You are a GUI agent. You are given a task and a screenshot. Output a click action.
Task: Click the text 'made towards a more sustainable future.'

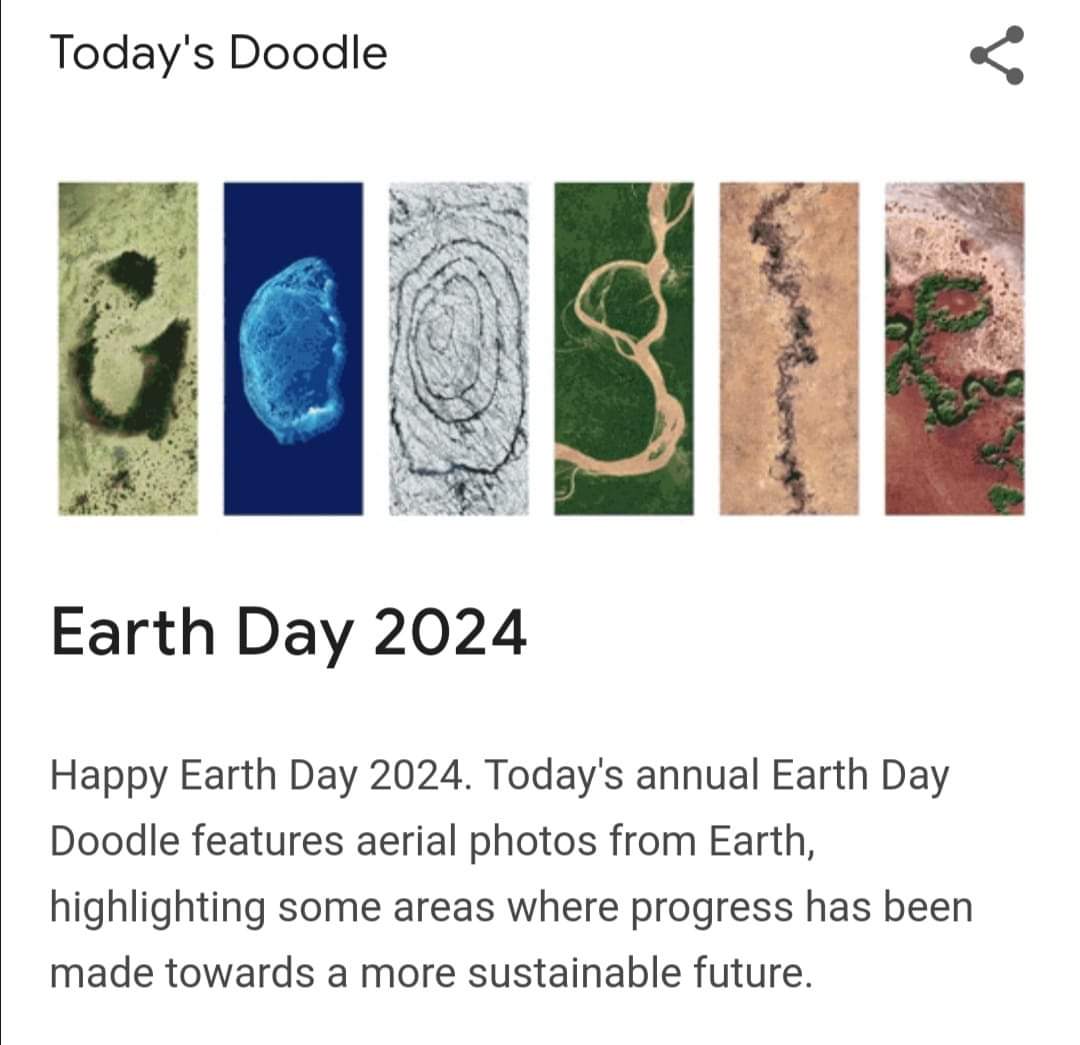[x=431, y=973]
